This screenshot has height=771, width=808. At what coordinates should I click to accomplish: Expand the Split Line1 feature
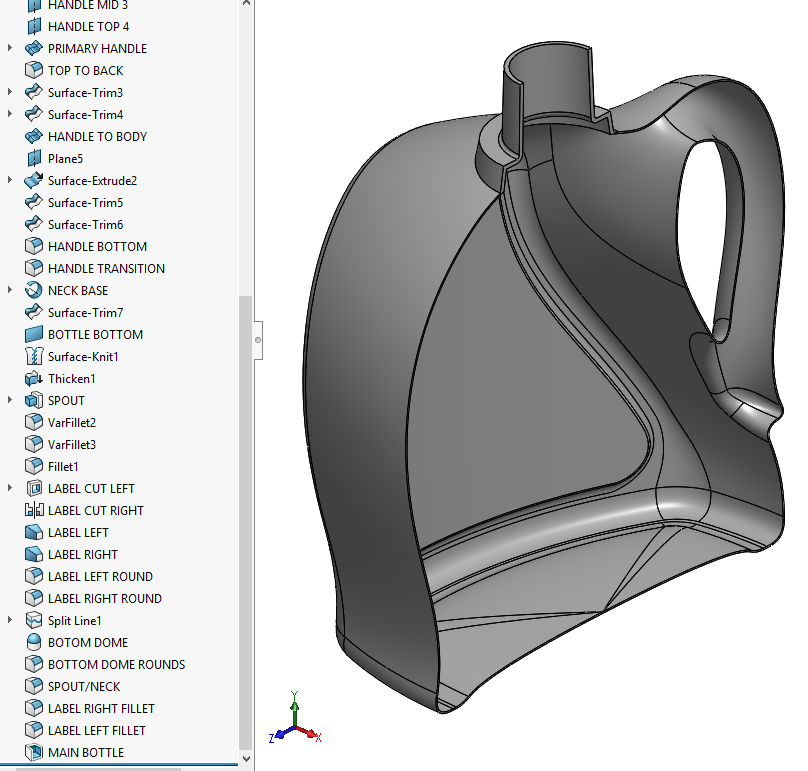pos(10,620)
